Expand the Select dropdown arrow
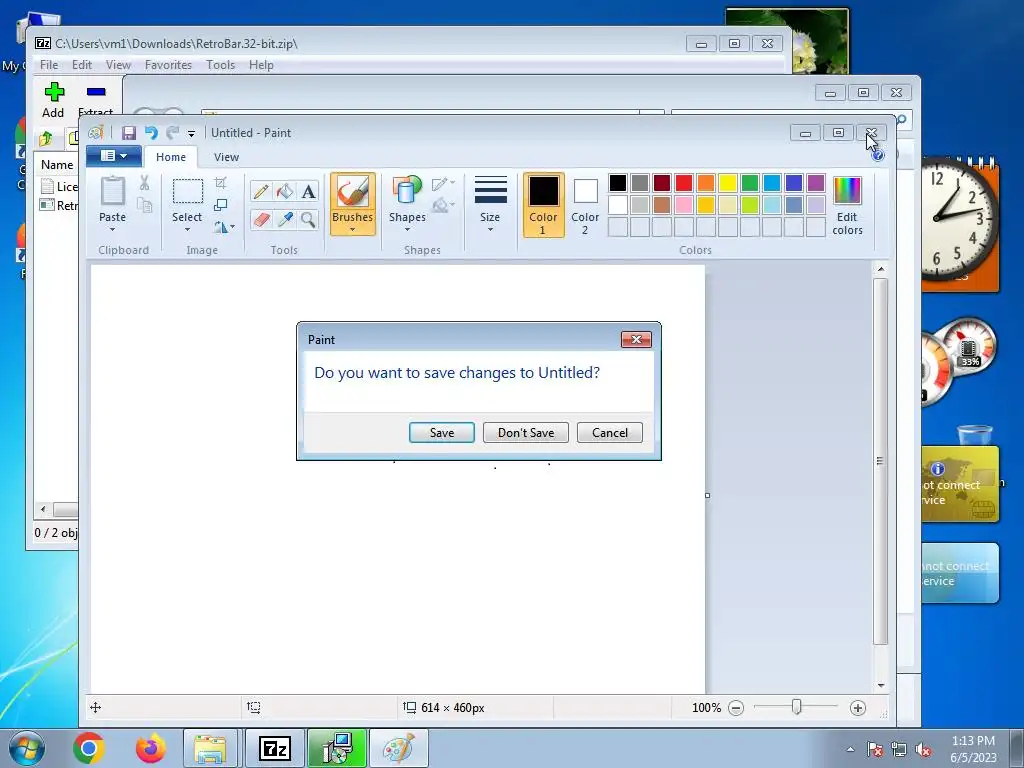The width and height of the screenshot is (1024, 768). [x=187, y=229]
